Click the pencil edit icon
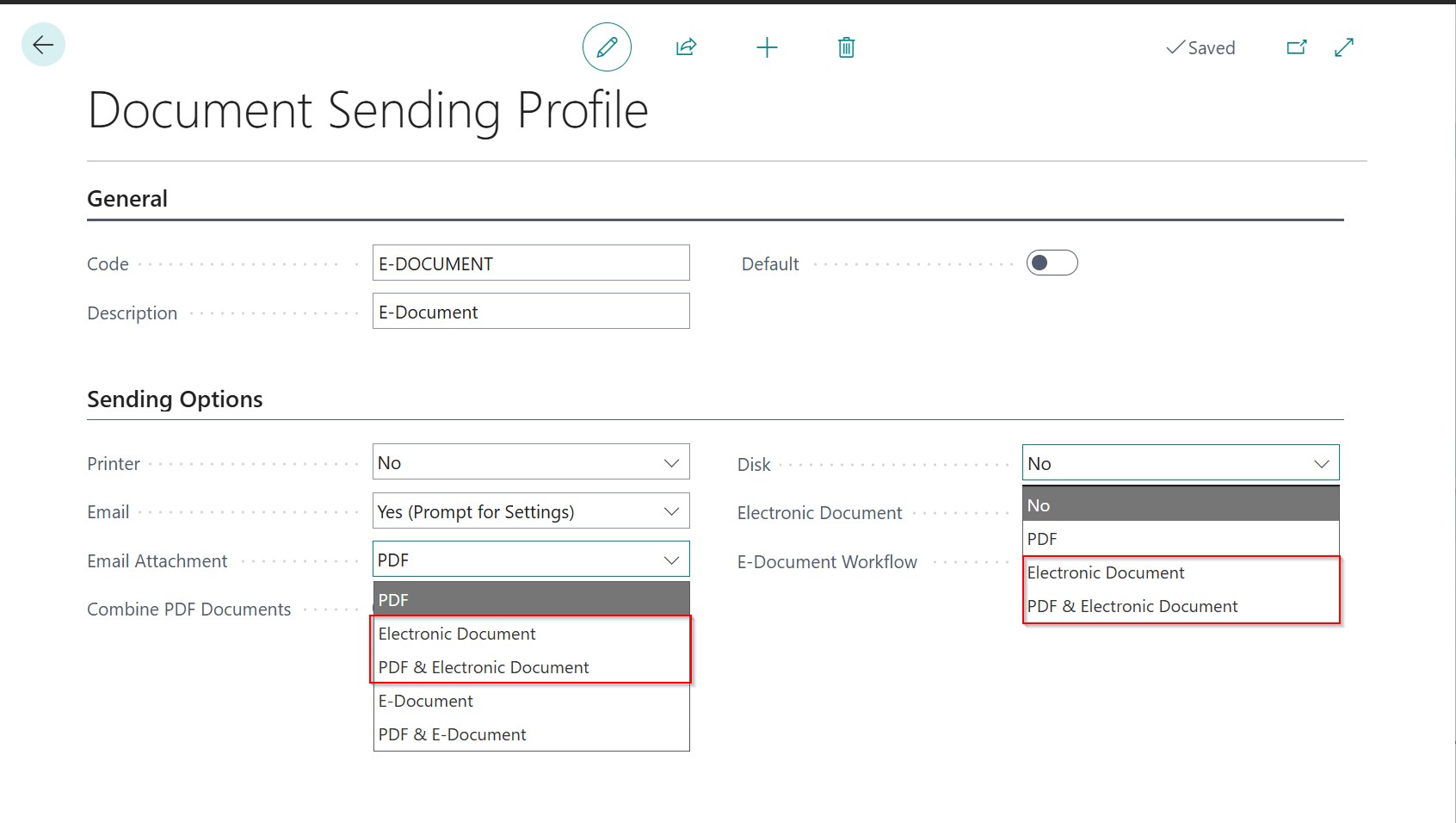This screenshot has height=823, width=1456. (607, 47)
